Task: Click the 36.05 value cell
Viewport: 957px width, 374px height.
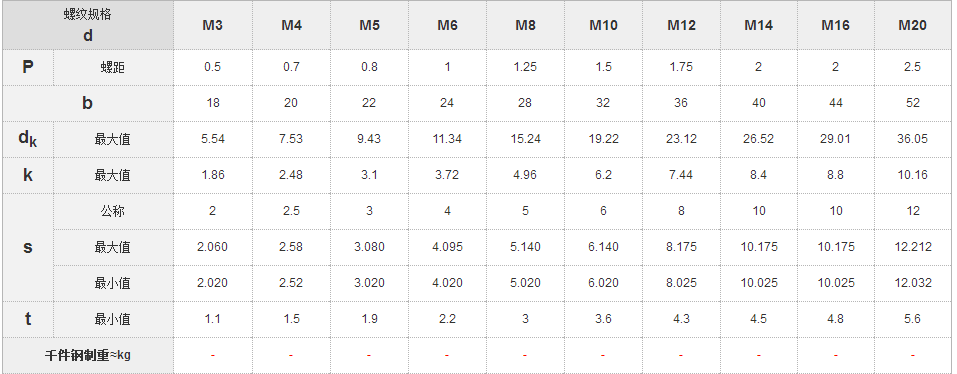Action: point(912,139)
